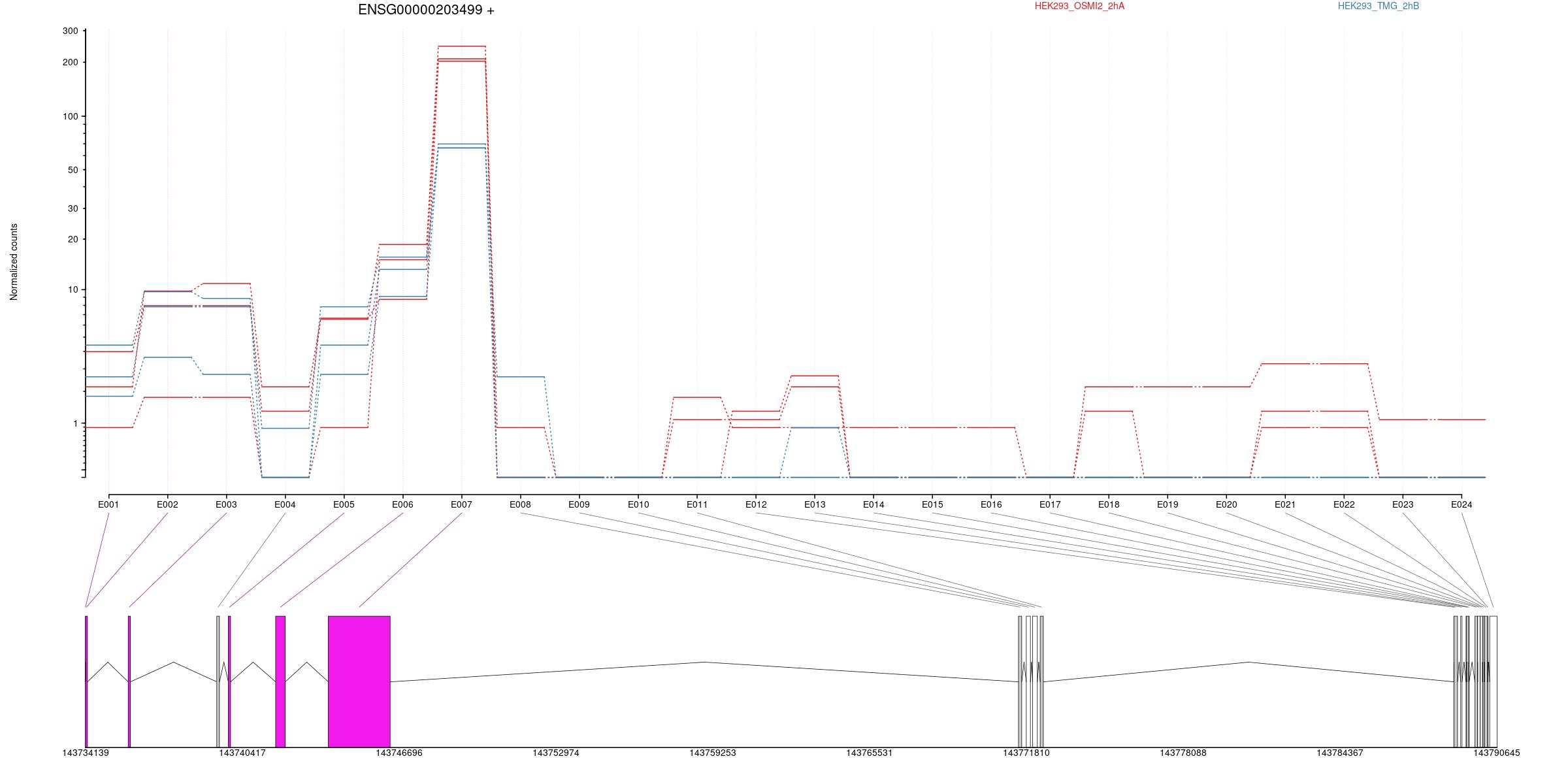Click exon label E004

(285, 504)
